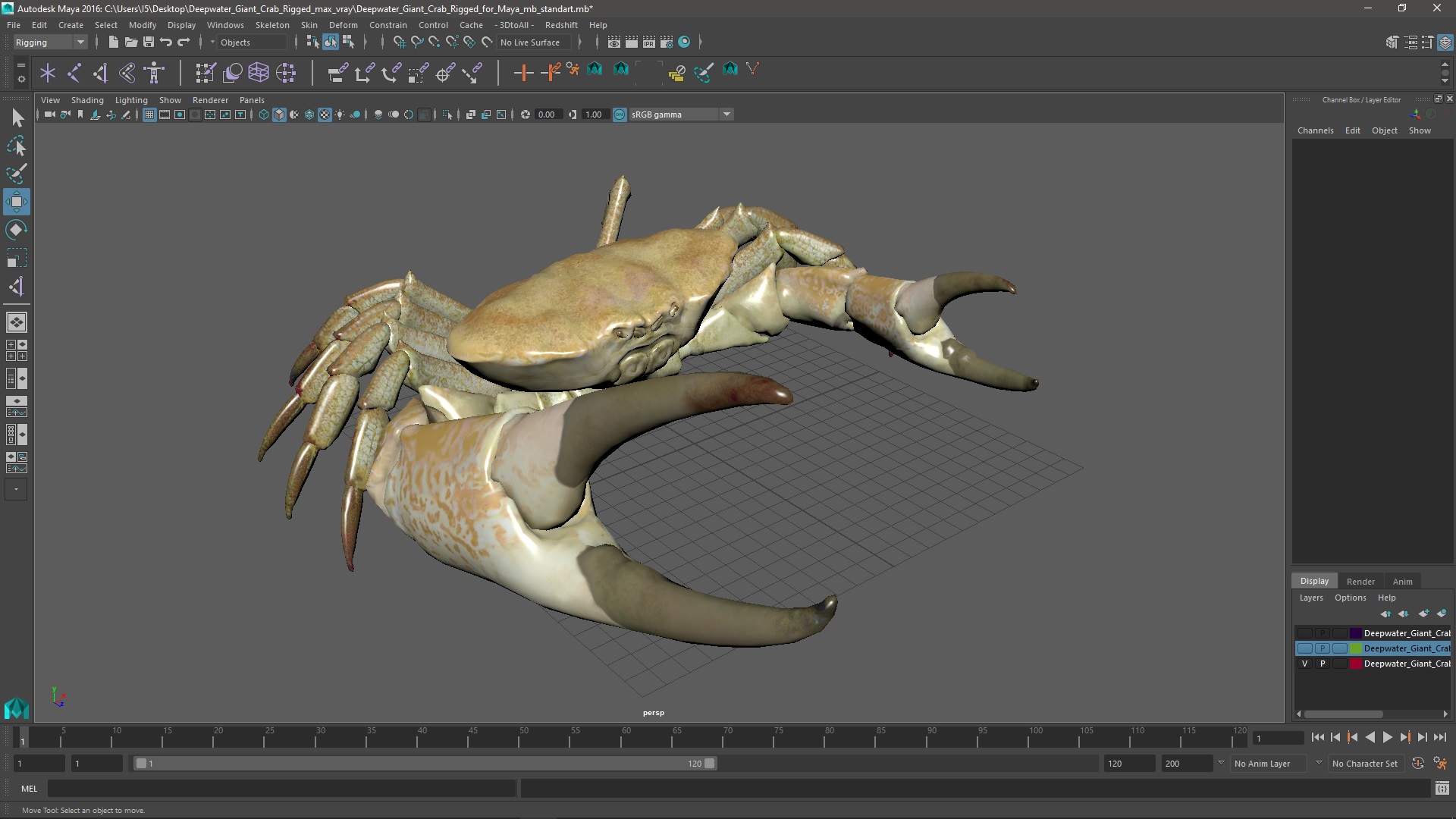Click the MEL command line input field
Screen dimensions: 1456x819
[281, 789]
